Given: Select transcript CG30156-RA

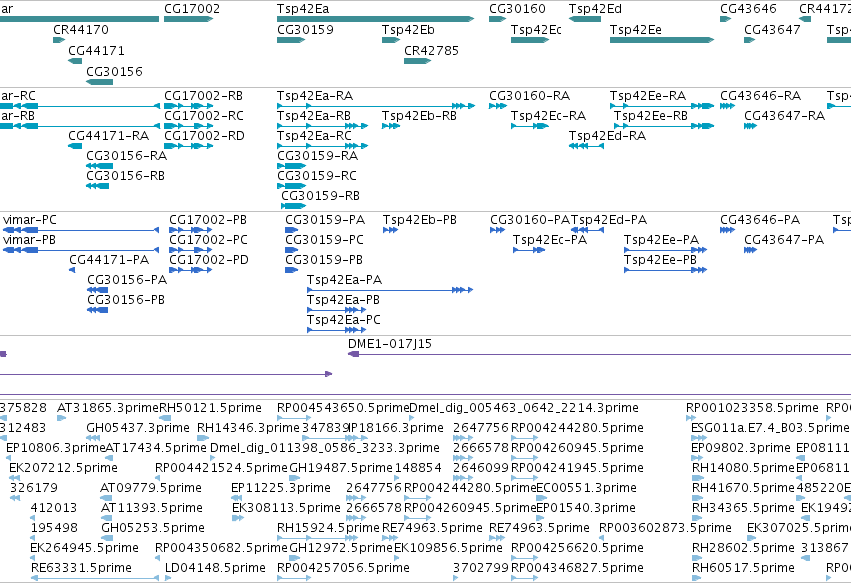Looking at the screenshot, I should tap(99, 166).
